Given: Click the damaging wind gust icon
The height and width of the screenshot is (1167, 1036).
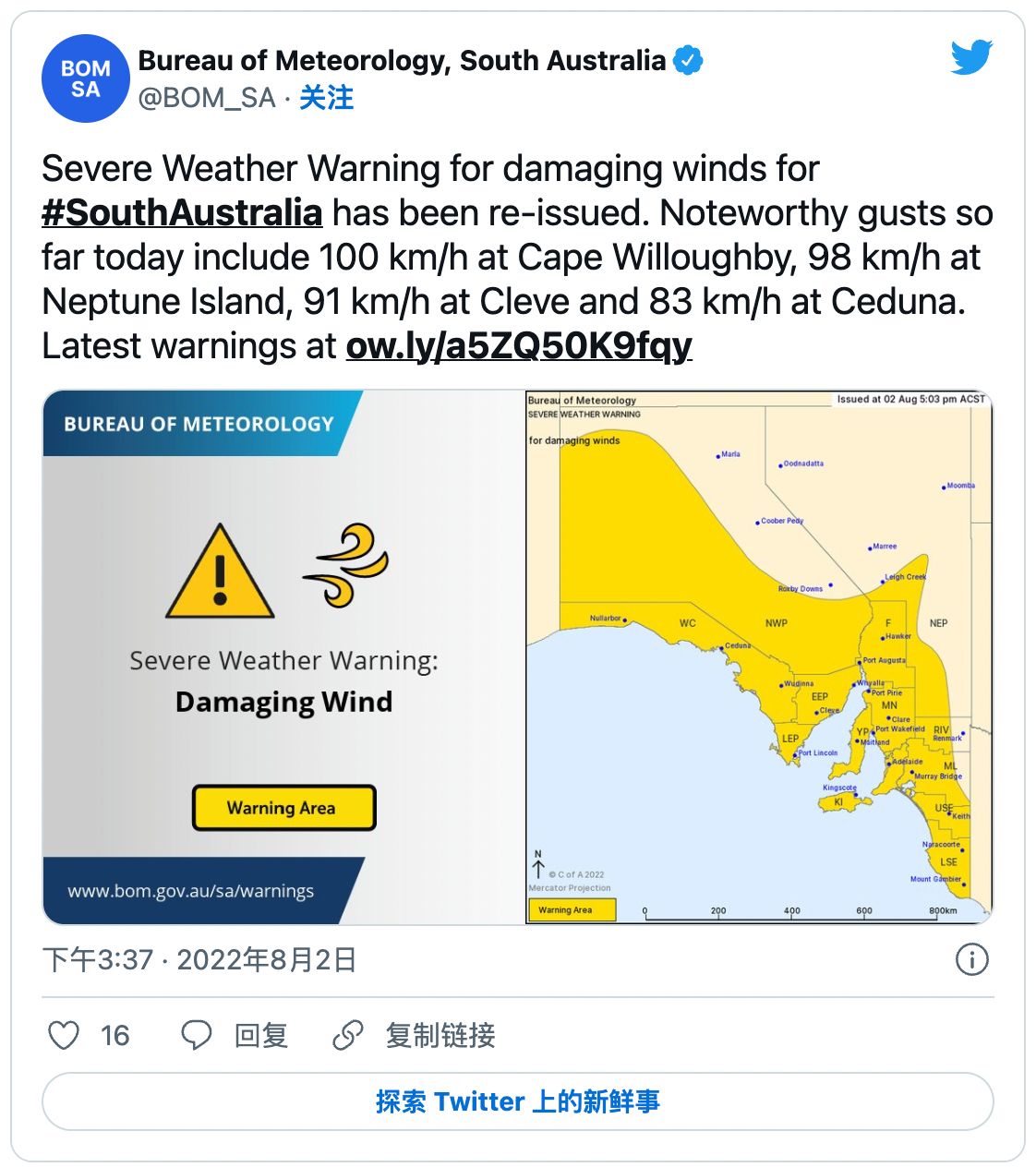Looking at the screenshot, I should [x=347, y=565].
